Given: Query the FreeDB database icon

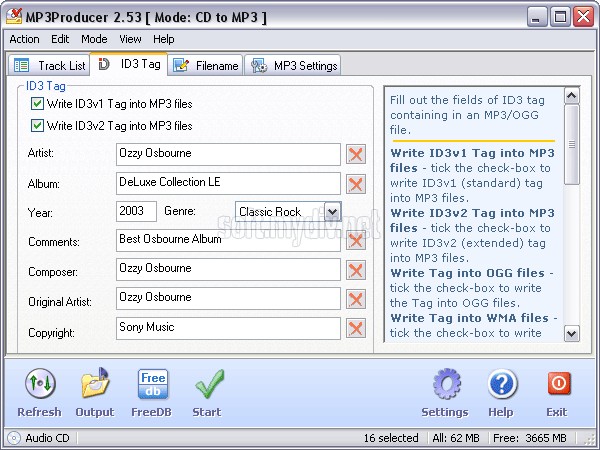Looking at the screenshot, I should coord(152,384).
